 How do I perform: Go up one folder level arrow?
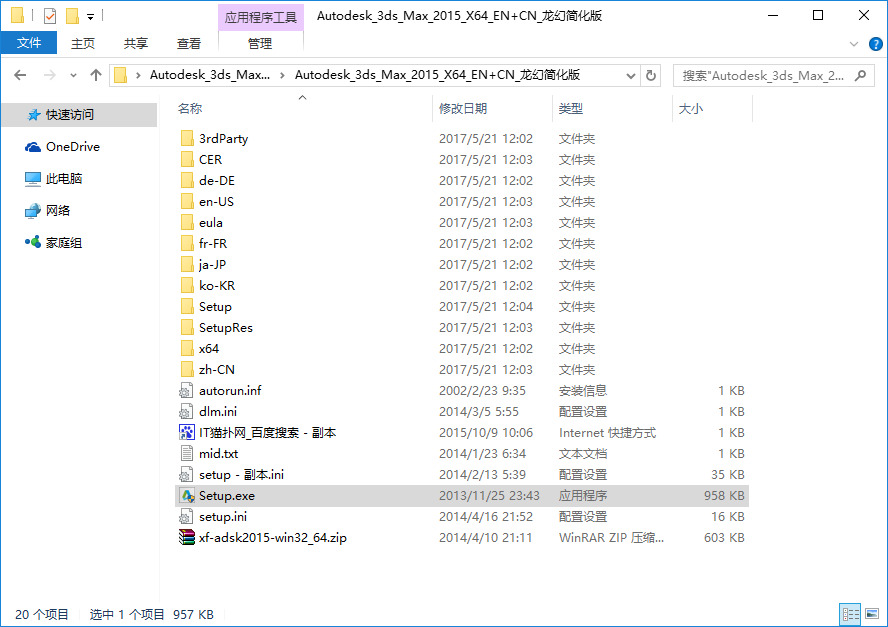coord(96,75)
